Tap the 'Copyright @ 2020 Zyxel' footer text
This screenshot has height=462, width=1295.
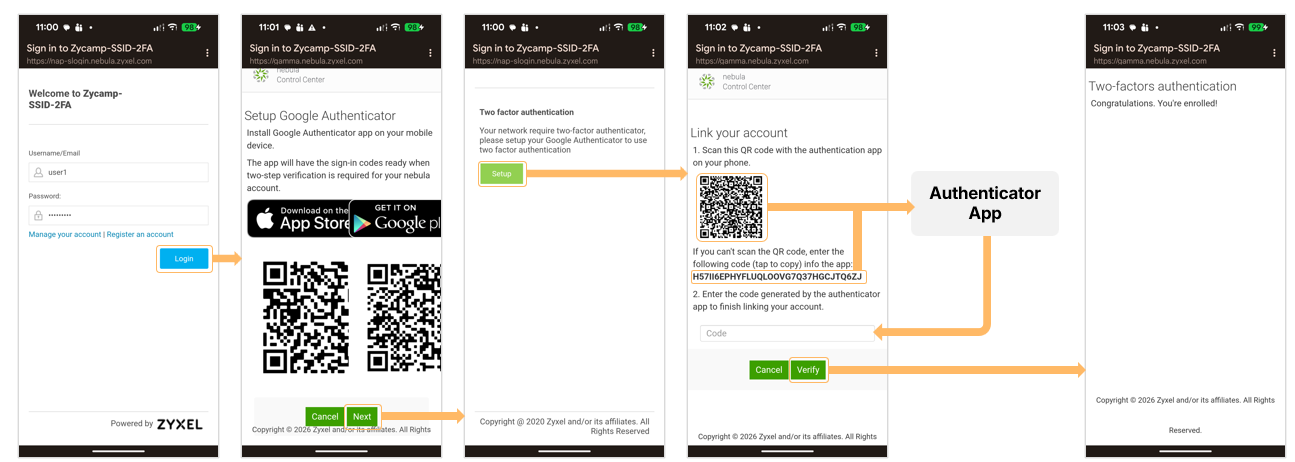click(564, 426)
